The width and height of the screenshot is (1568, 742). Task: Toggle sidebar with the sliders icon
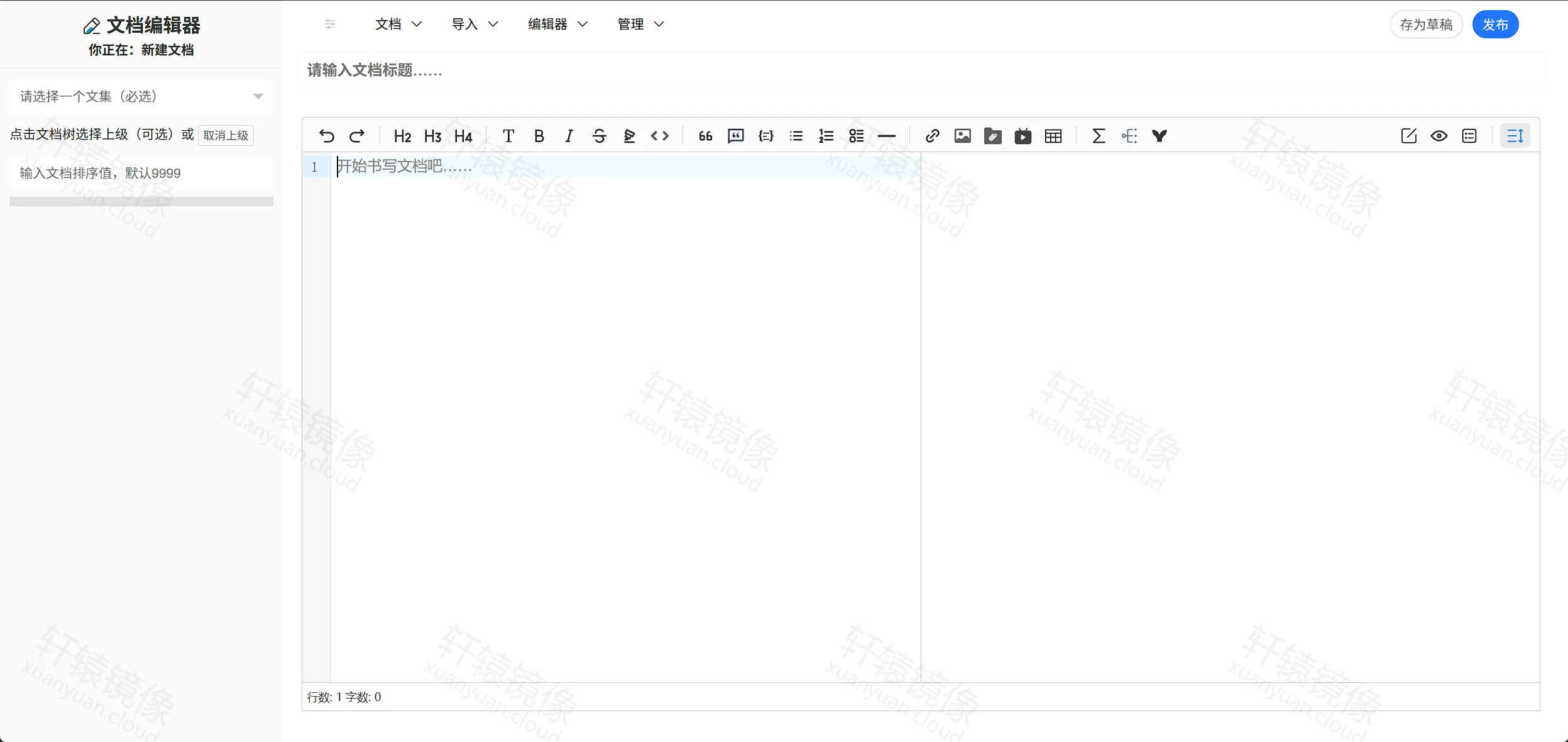(x=330, y=25)
